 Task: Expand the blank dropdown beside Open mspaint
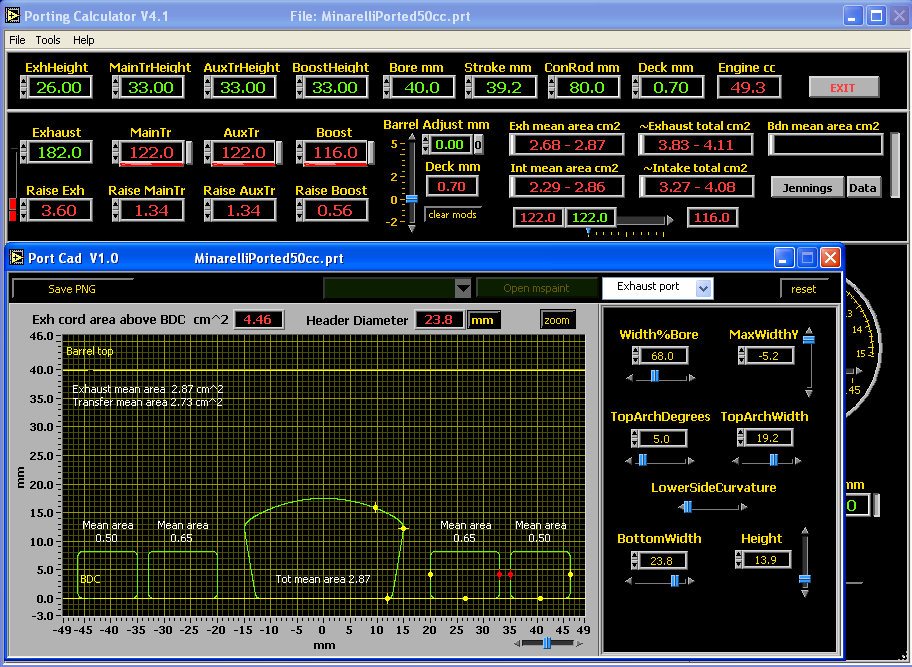tap(462, 288)
